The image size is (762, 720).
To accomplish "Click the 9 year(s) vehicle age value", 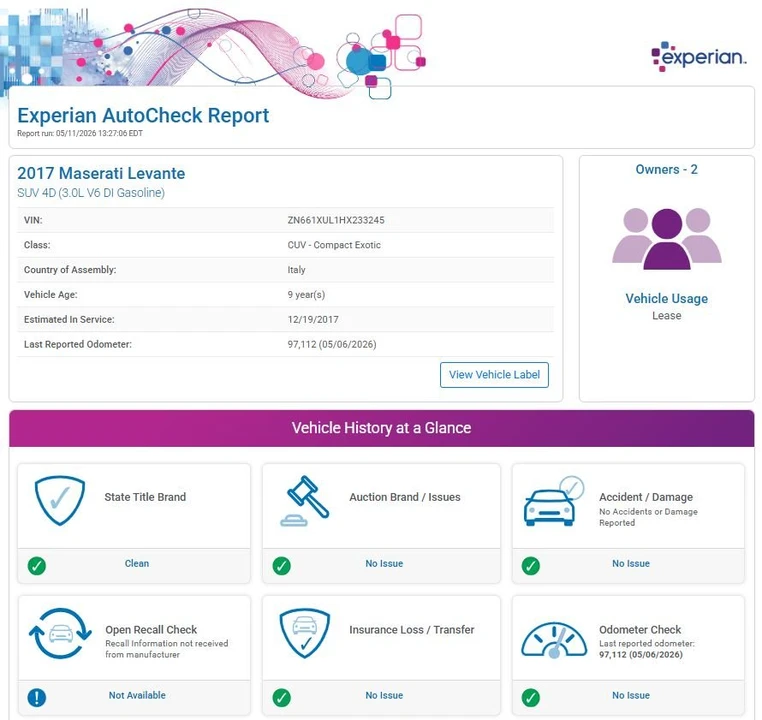I will click(306, 294).
